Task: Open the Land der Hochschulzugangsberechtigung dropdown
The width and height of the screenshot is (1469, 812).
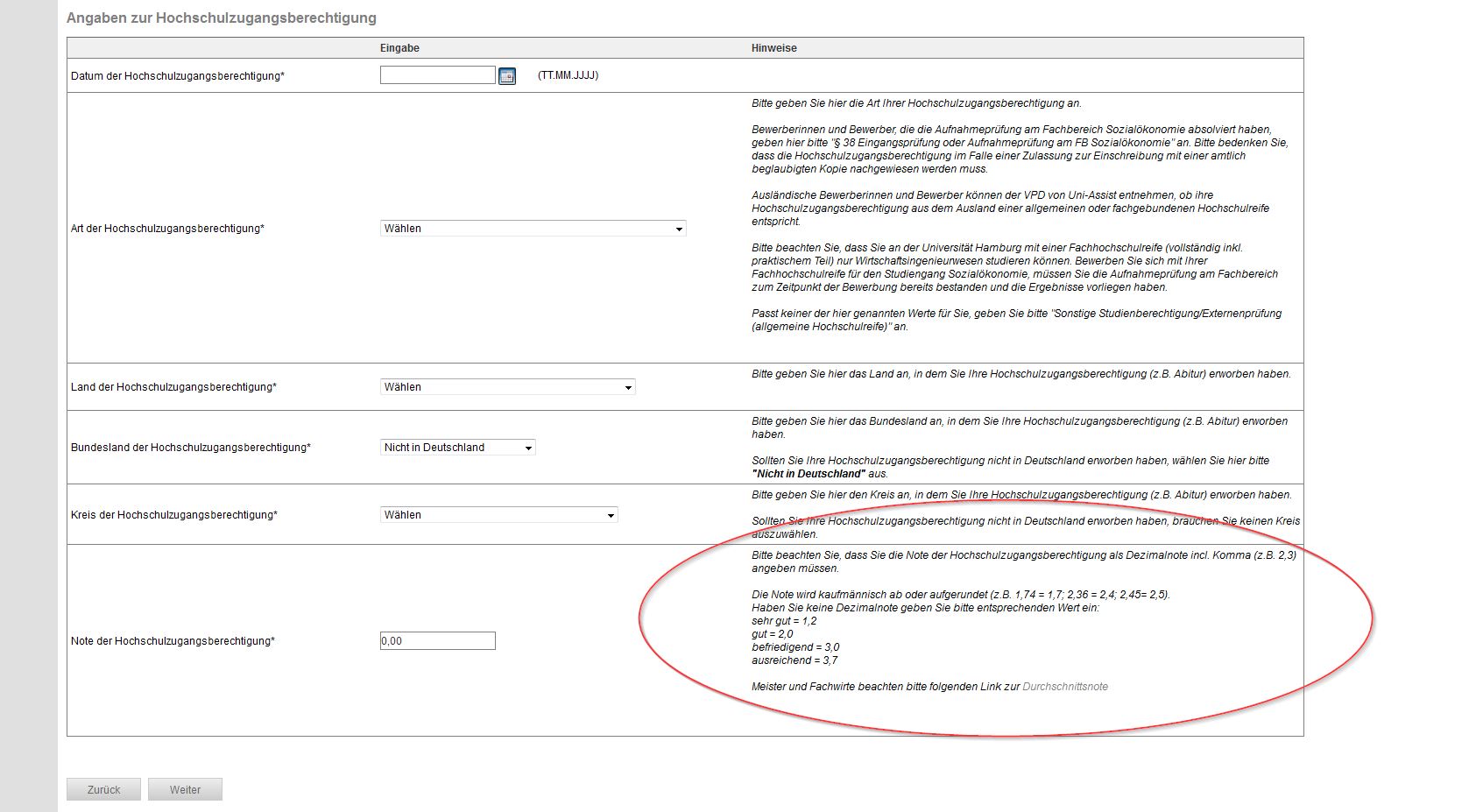Action: (x=508, y=386)
